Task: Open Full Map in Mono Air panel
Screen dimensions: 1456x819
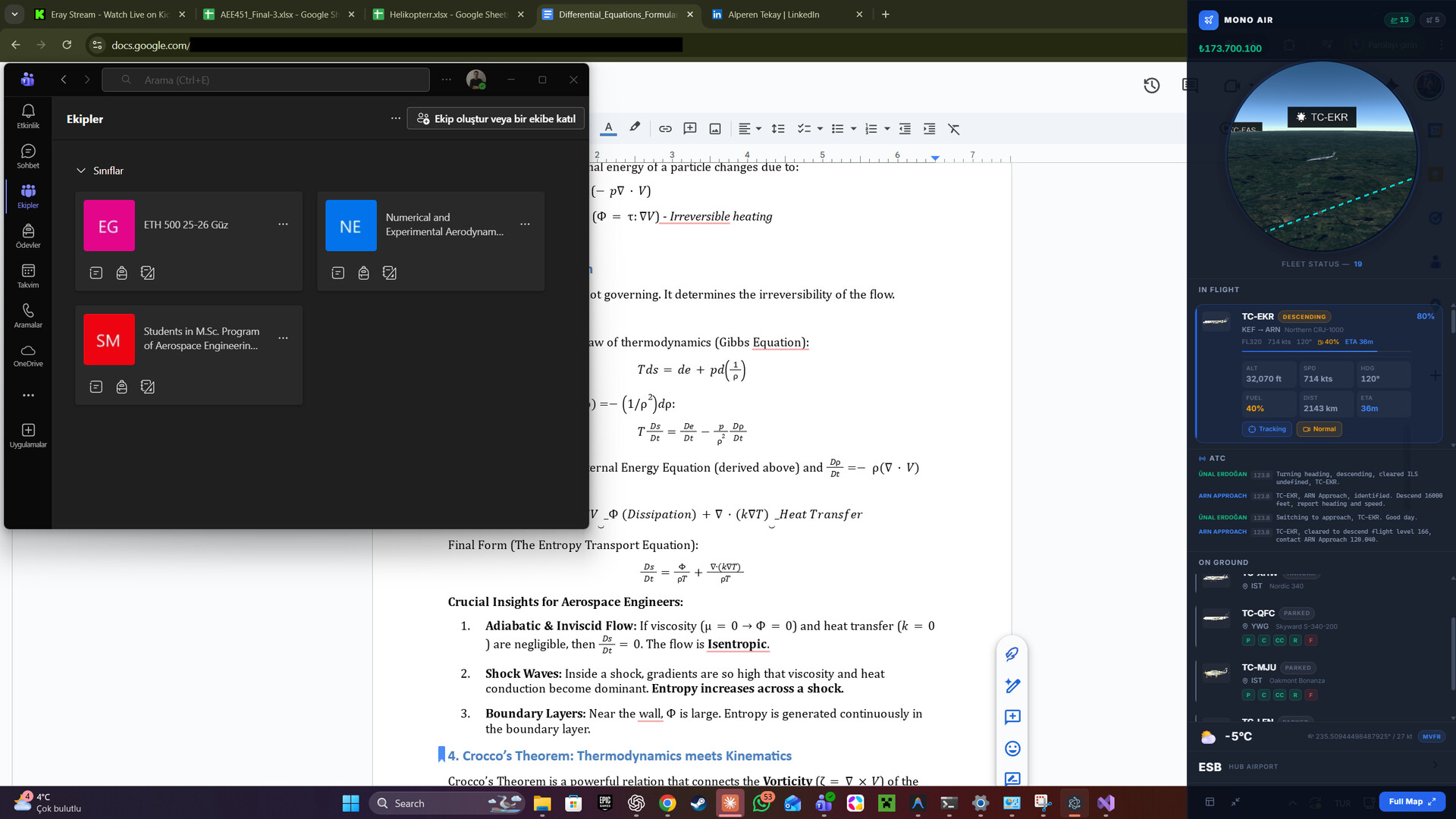Action: click(1411, 802)
